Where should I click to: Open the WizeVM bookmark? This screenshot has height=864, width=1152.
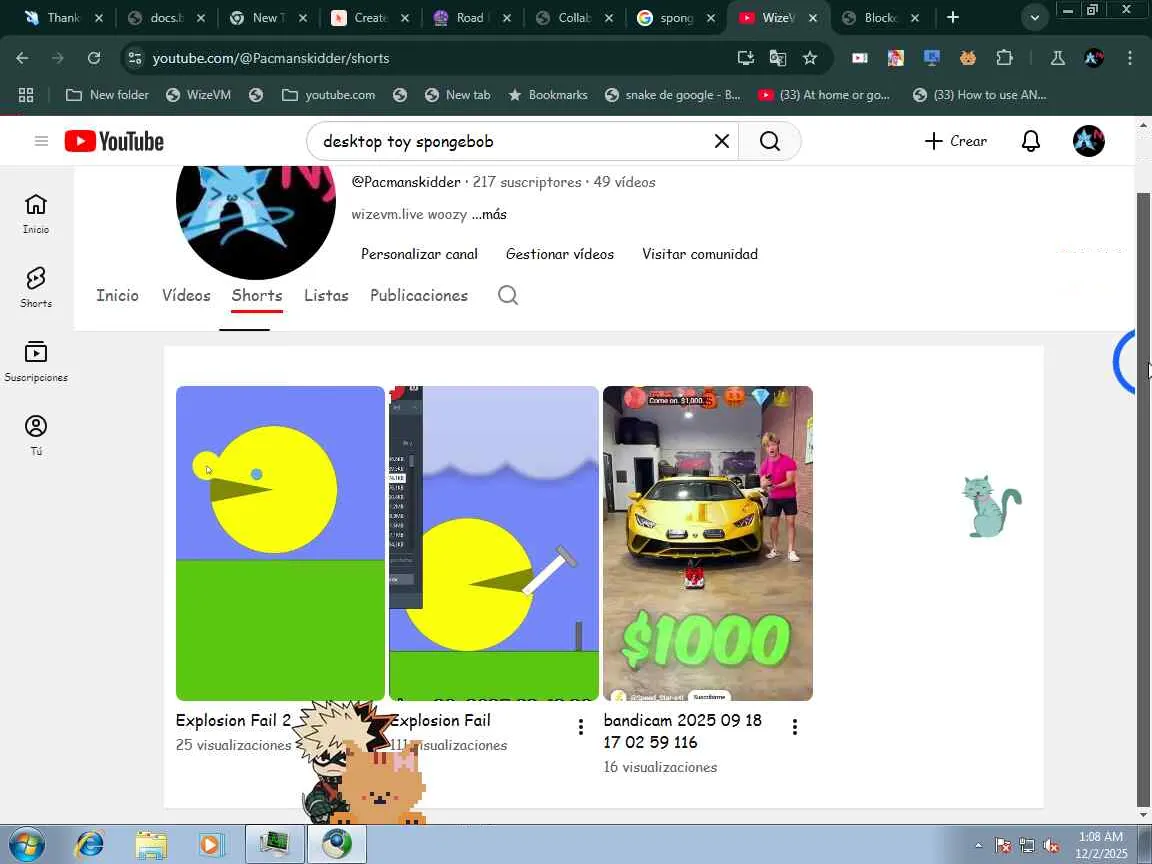click(198, 95)
